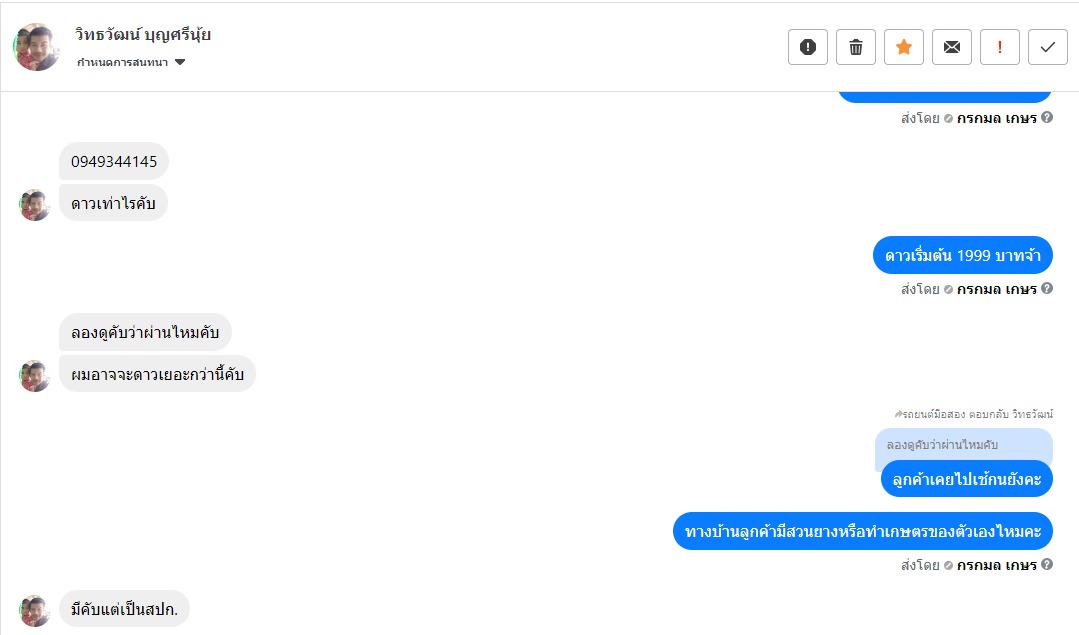Image resolution: width=1079 pixels, height=635 pixels.
Task: Click avatar beside ดาวเท่าไรคับ message
Action: click(x=35, y=205)
